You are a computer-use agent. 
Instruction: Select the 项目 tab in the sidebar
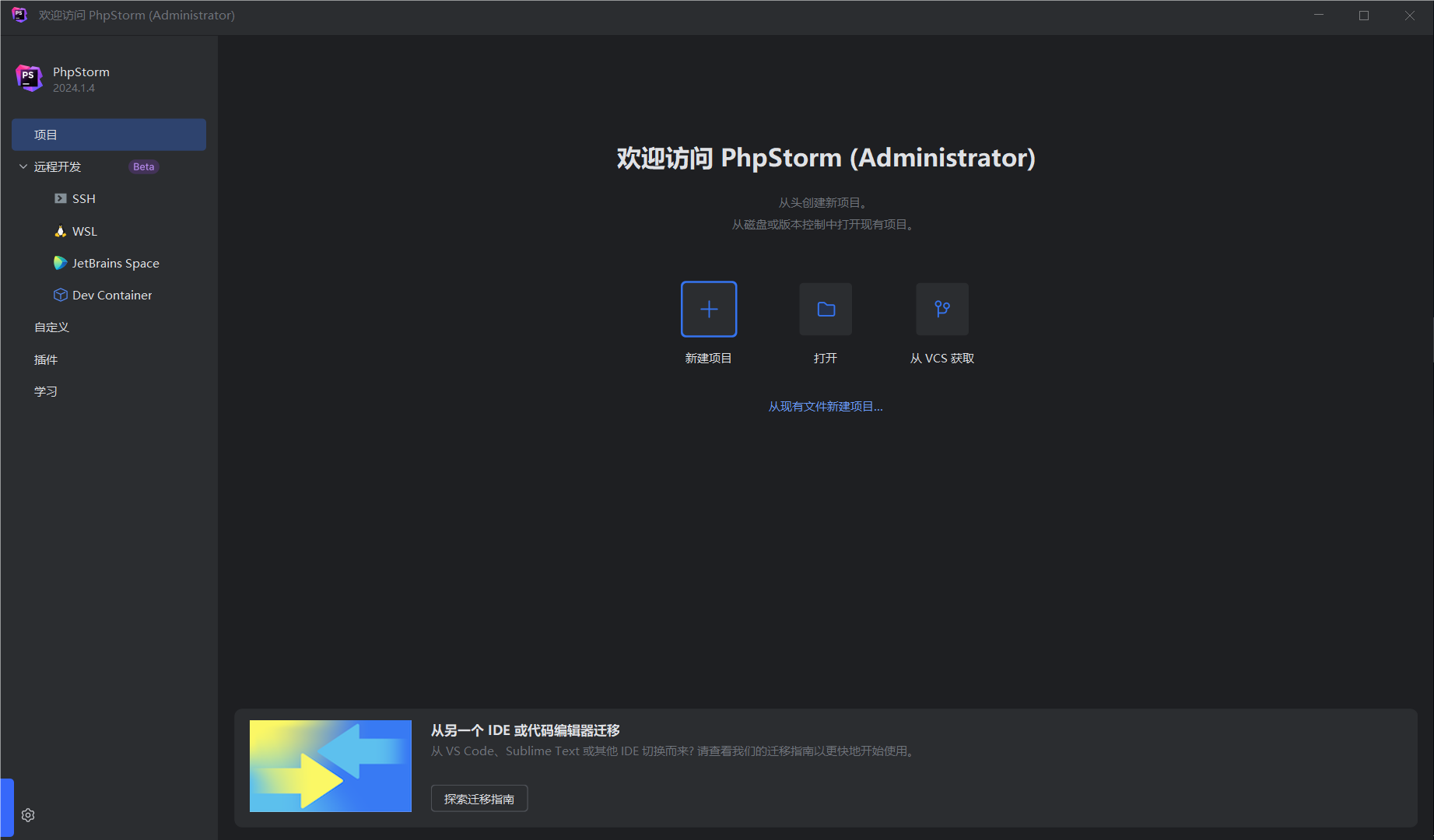coord(109,135)
